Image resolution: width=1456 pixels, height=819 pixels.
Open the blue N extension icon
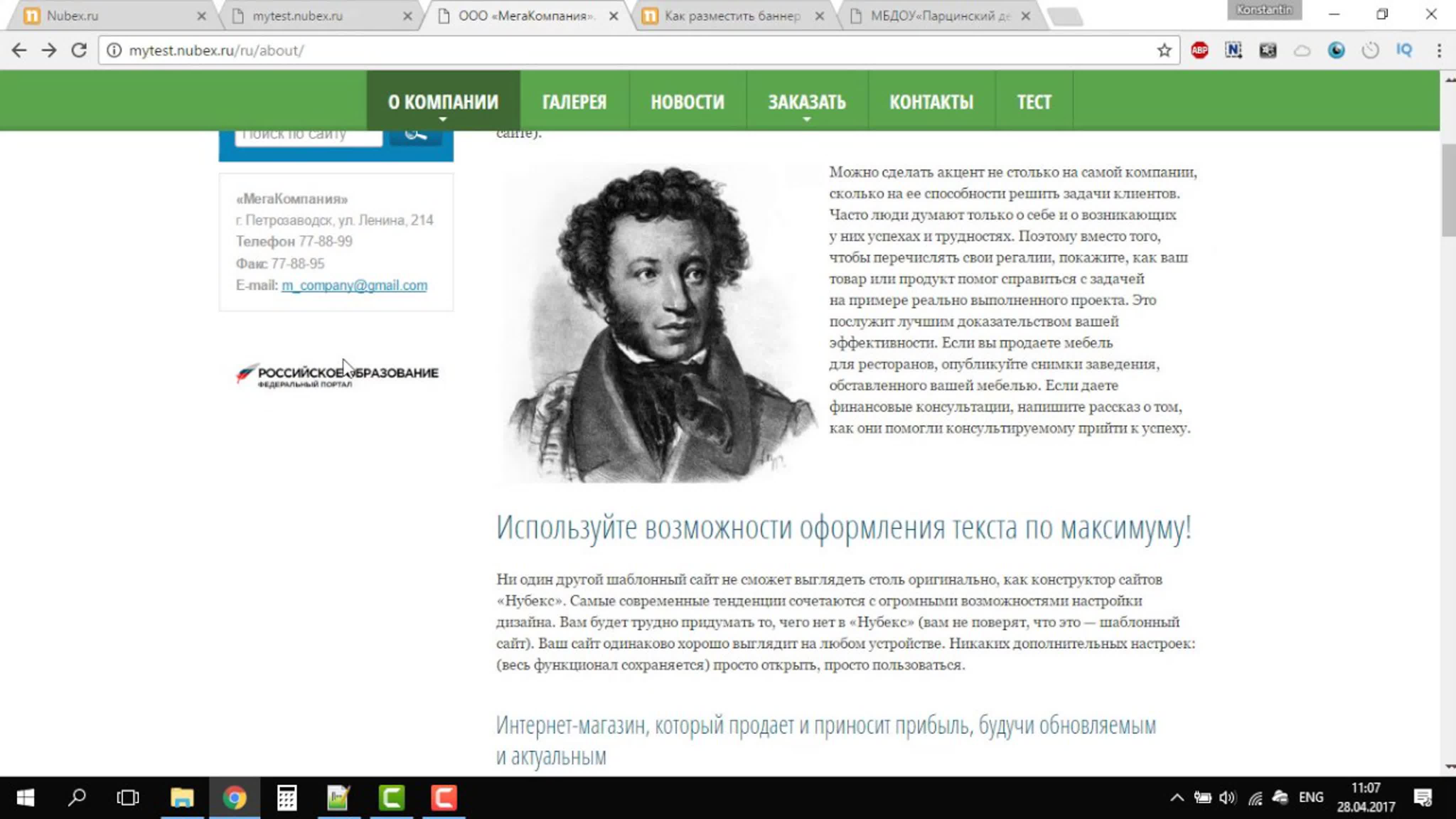tap(1233, 50)
